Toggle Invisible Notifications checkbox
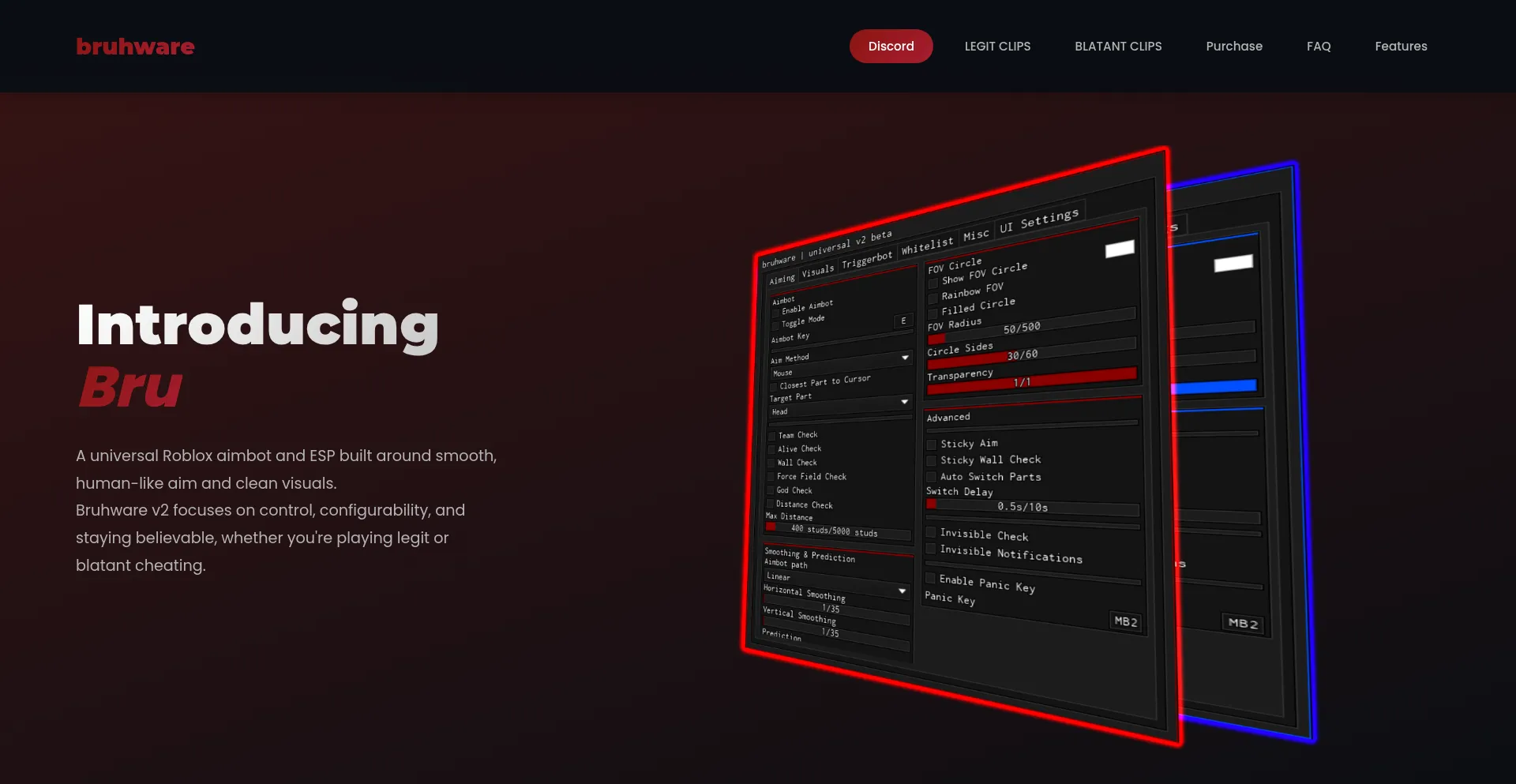Image resolution: width=1516 pixels, height=784 pixels. click(x=931, y=549)
